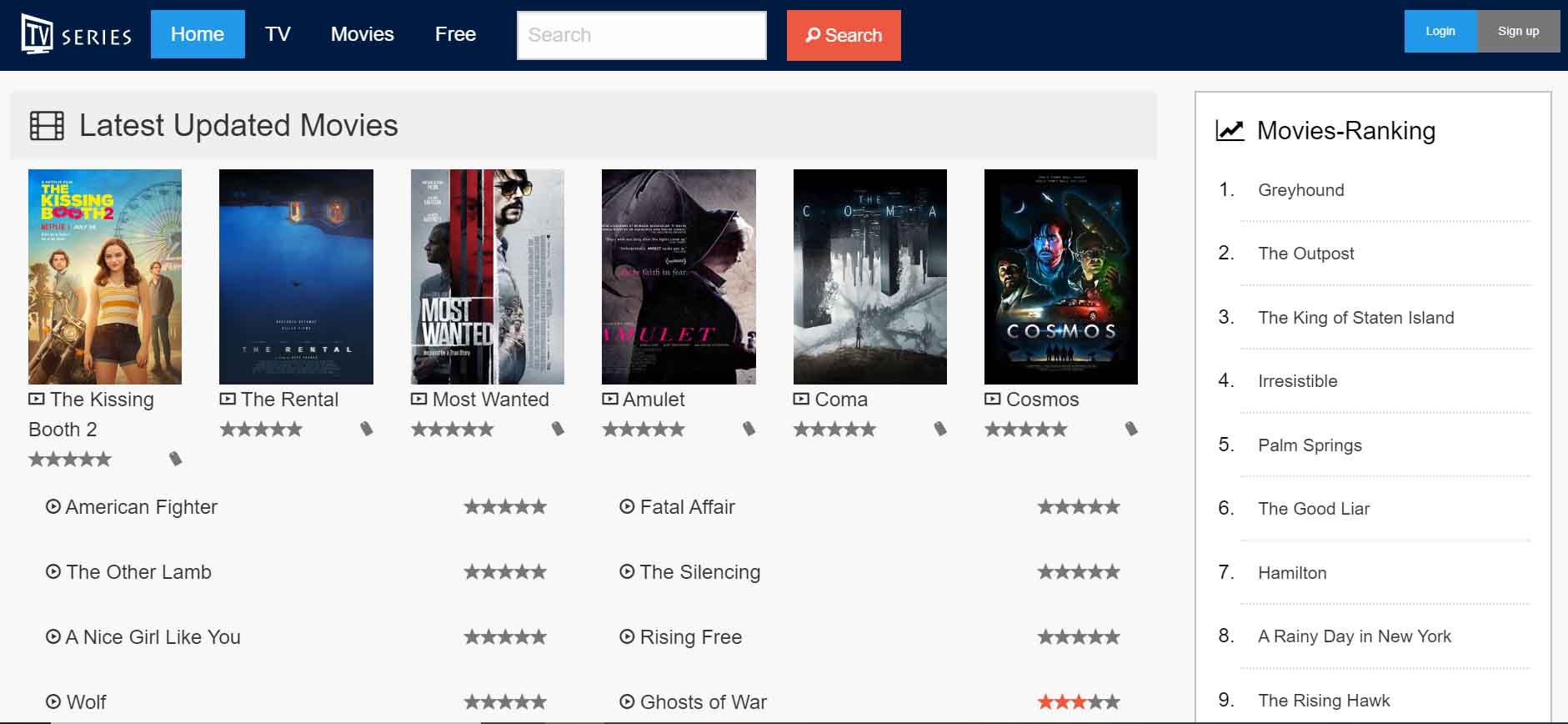Open the TV menu item
This screenshot has height=724, width=1568.
[x=278, y=34]
